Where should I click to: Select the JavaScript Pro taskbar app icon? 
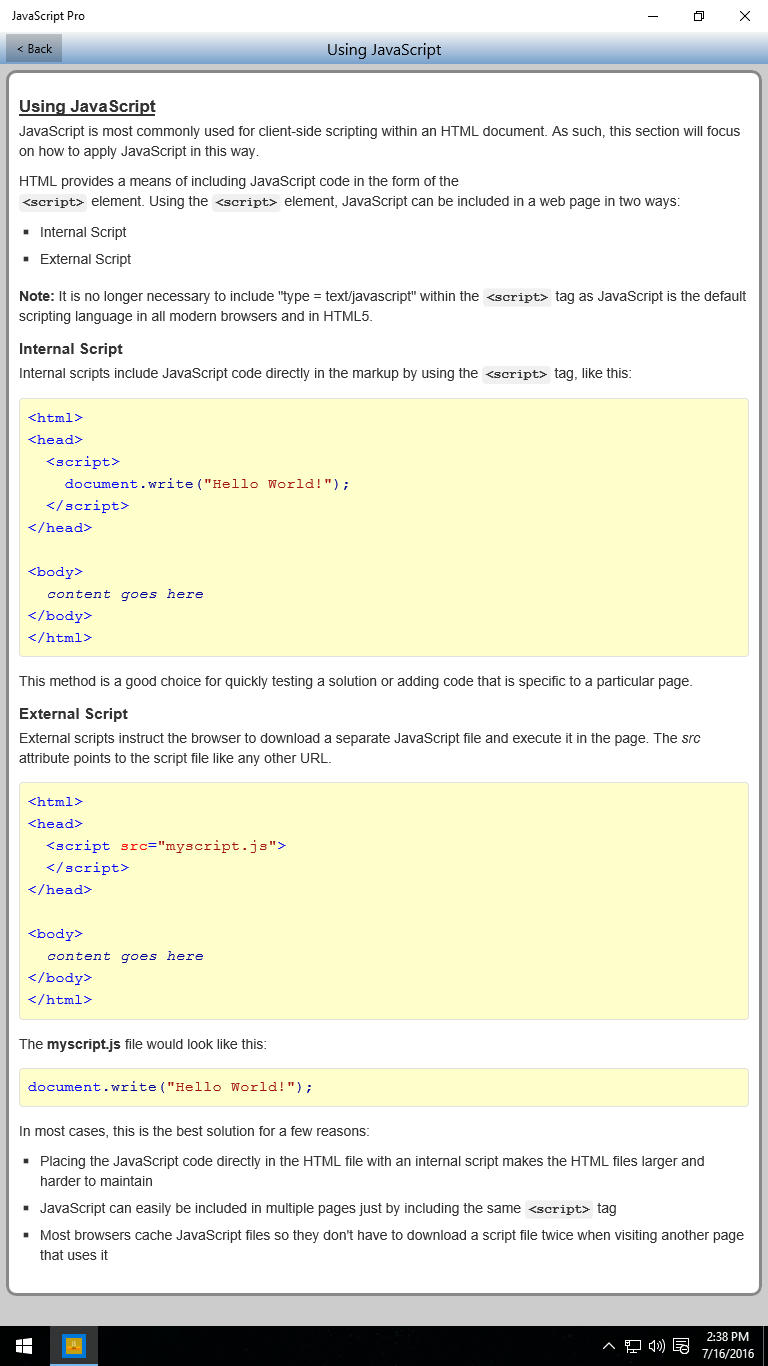tap(74, 1346)
